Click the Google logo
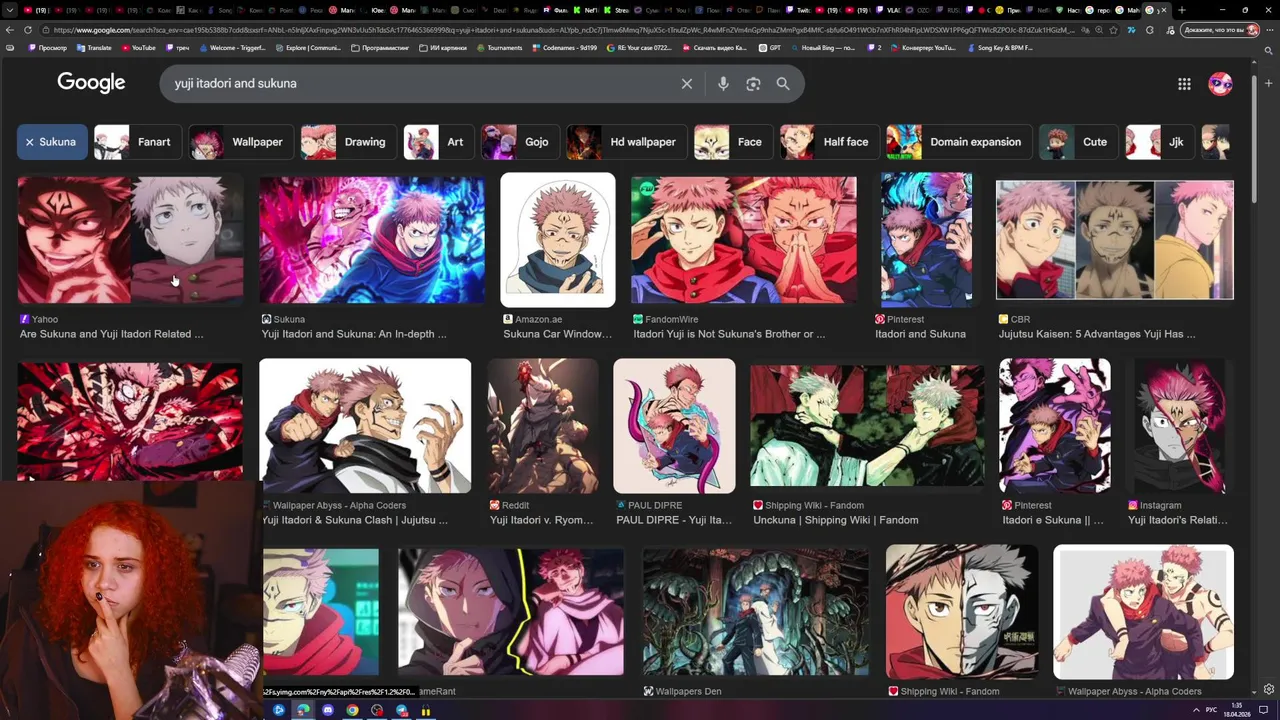This screenshot has width=1280, height=720. click(91, 83)
